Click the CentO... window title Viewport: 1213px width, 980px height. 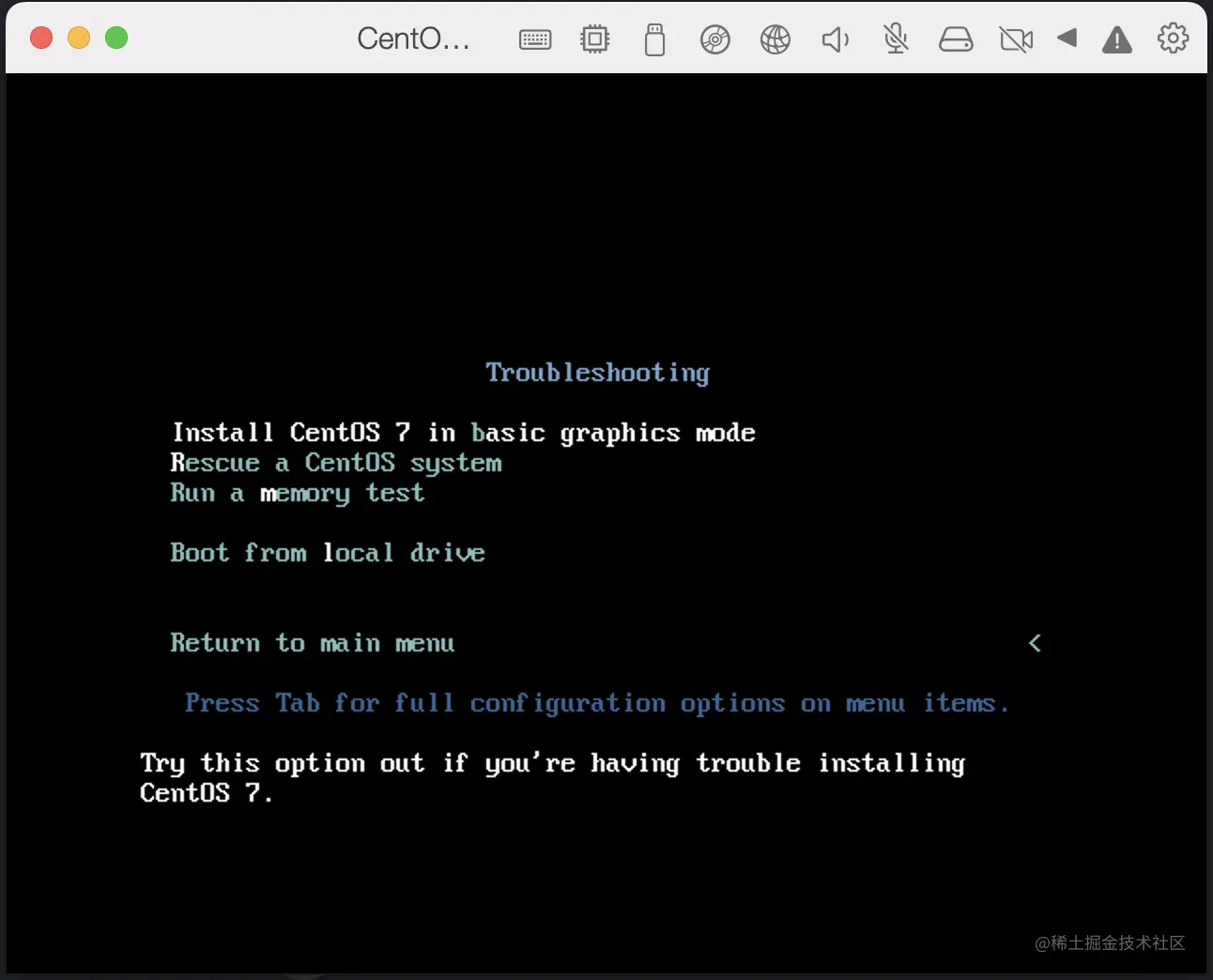point(413,38)
